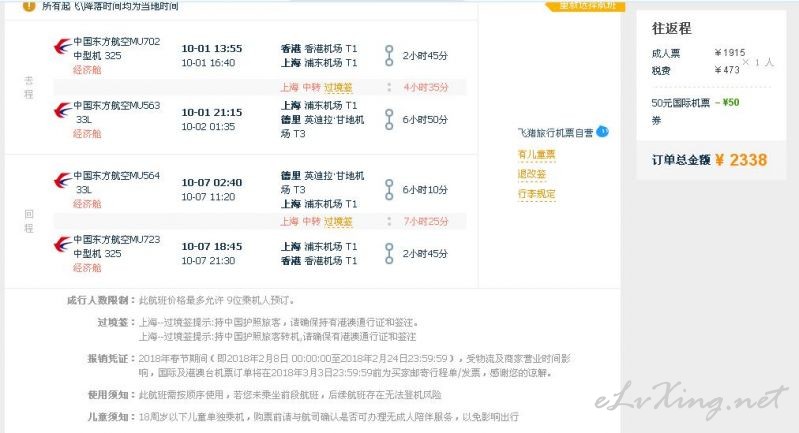Click the arrival time 10-02 01:35
Image resolution: width=799 pixels, height=433 pixels.
tap(208, 126)
